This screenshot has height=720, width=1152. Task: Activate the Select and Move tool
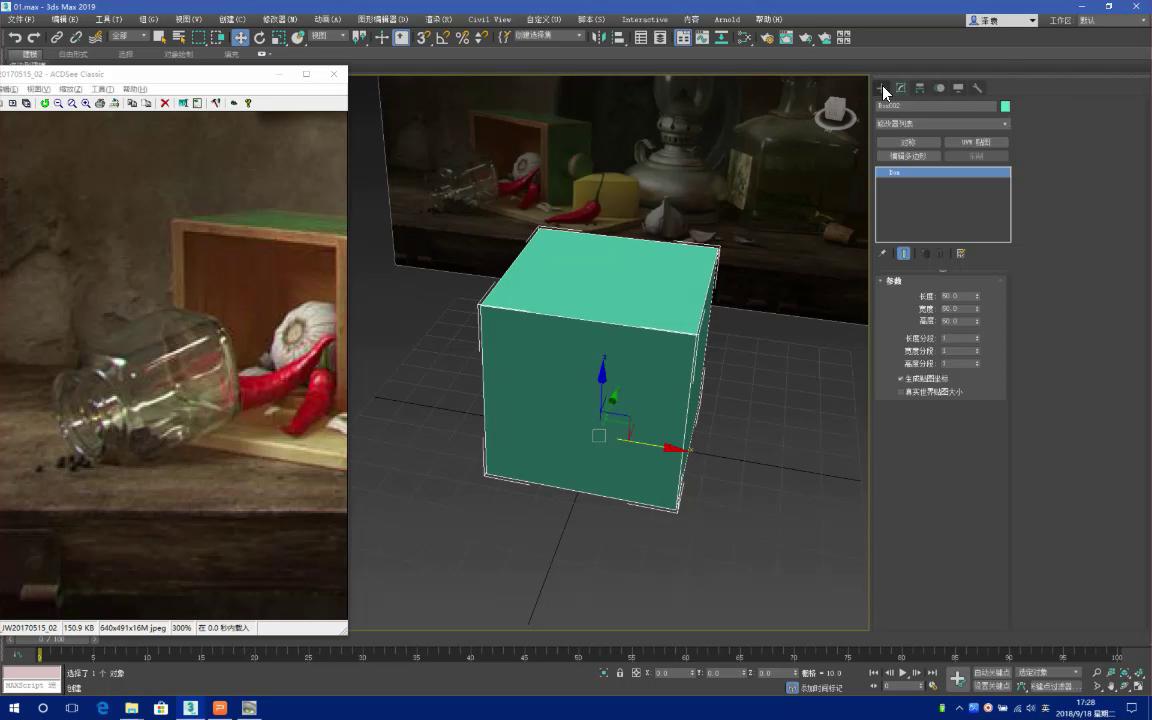(240, 37)
